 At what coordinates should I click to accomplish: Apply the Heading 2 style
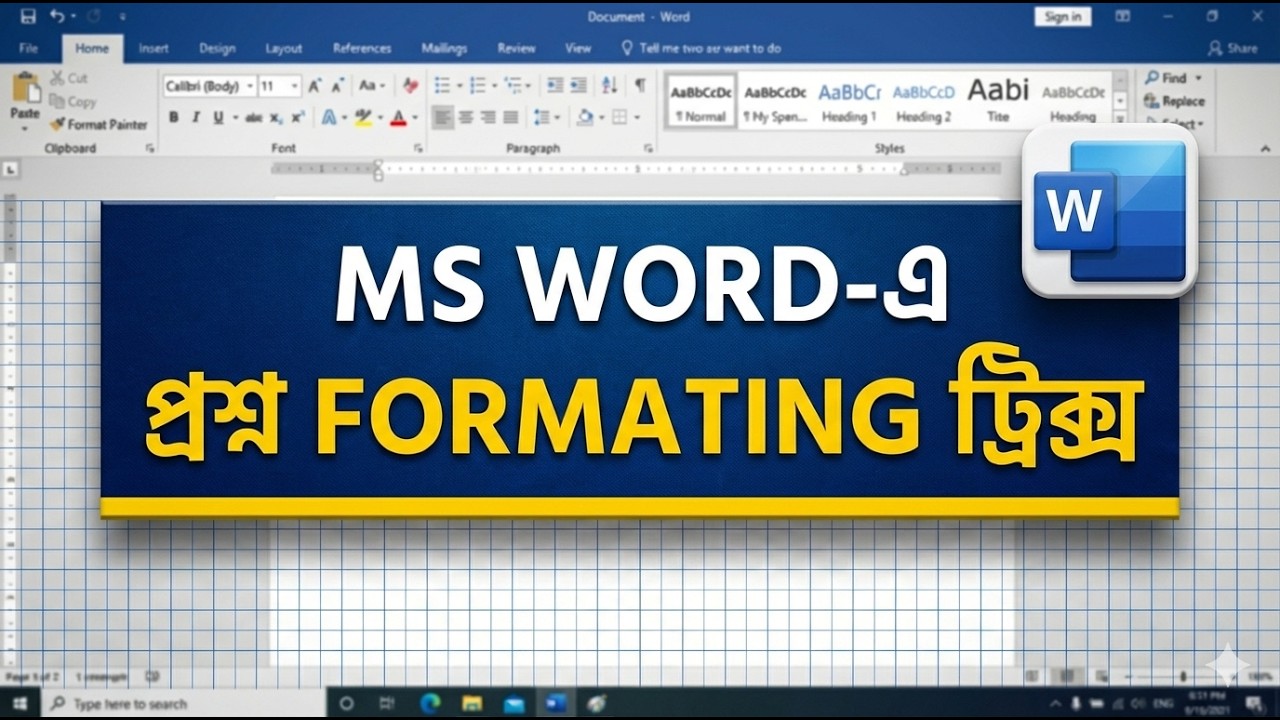pyautogui.click(x=923, y=100)
